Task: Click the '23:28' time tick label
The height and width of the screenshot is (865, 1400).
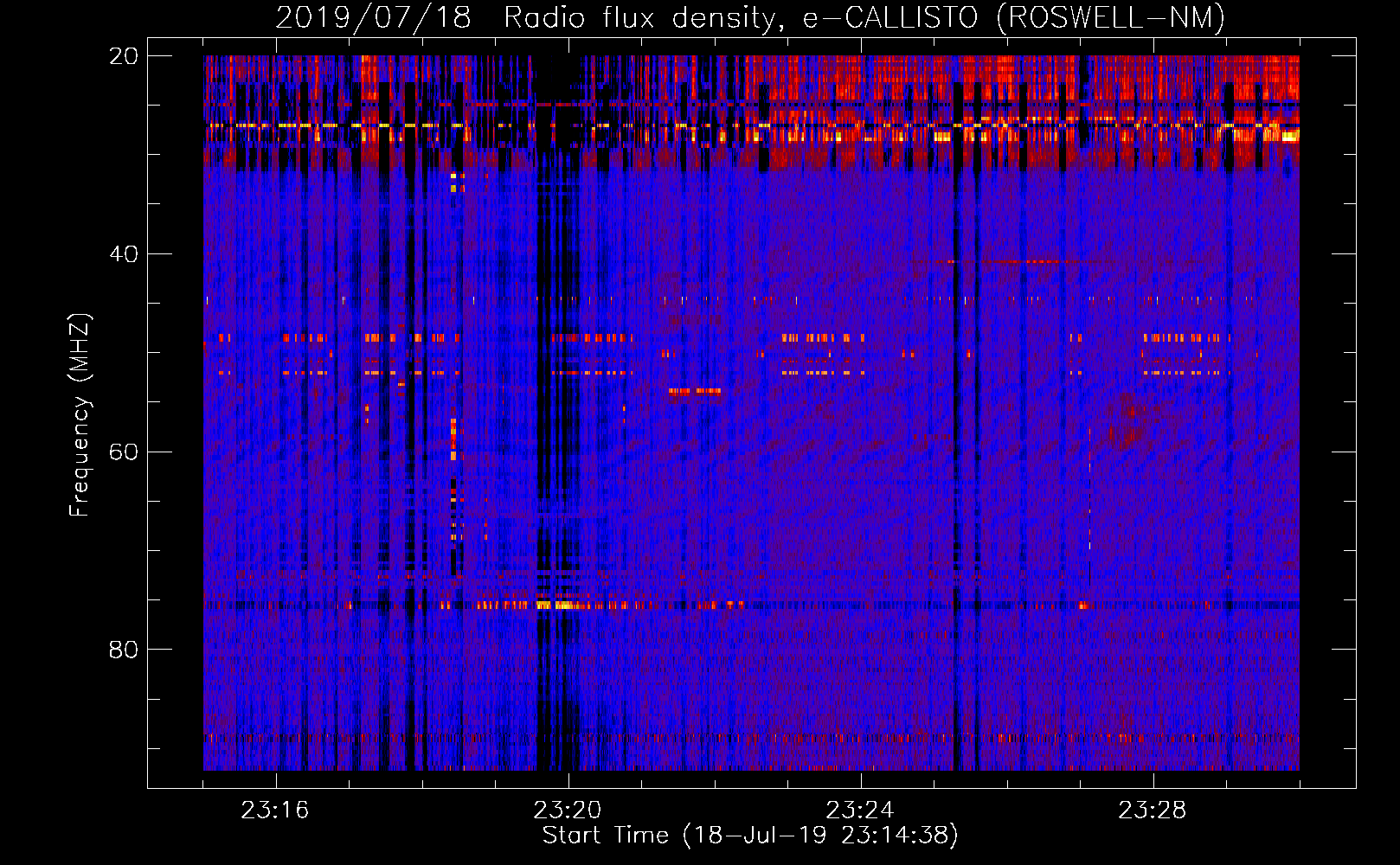Action: point(1153,811)
